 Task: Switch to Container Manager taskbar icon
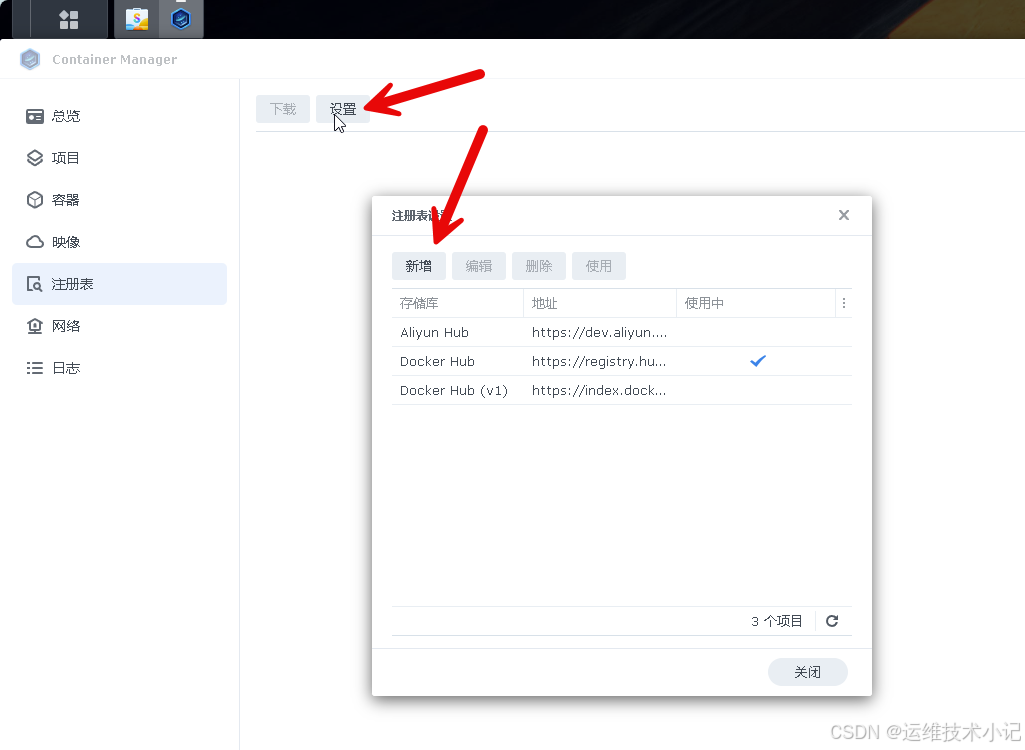180,19
